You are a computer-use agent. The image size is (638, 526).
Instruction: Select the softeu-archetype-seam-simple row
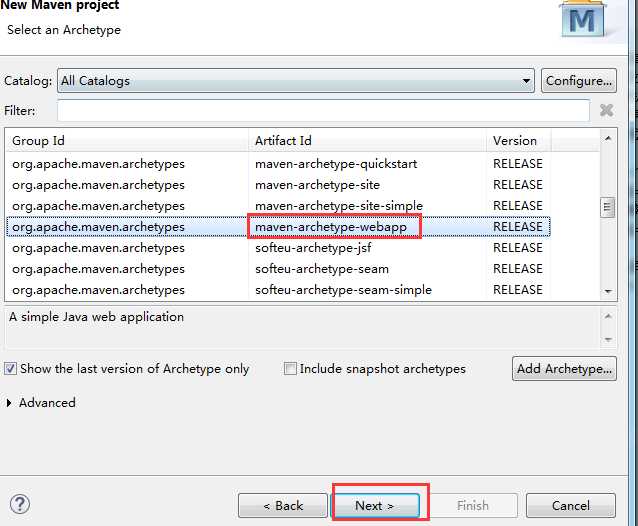click(x=279, y=290)
